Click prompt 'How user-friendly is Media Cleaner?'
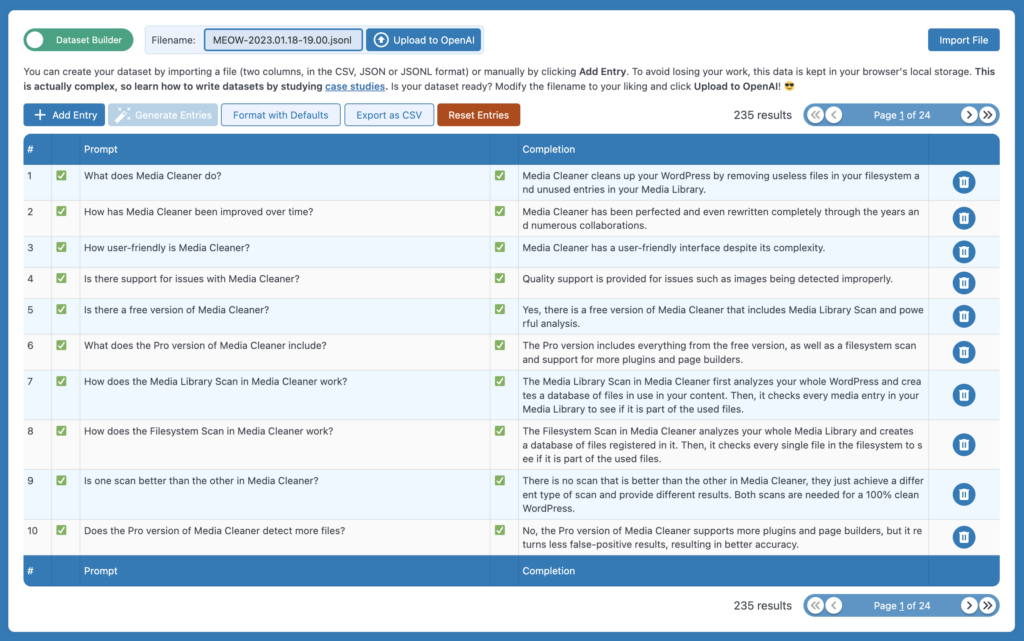The width and height of the screenshot is (1024, 641). [167, 247]
